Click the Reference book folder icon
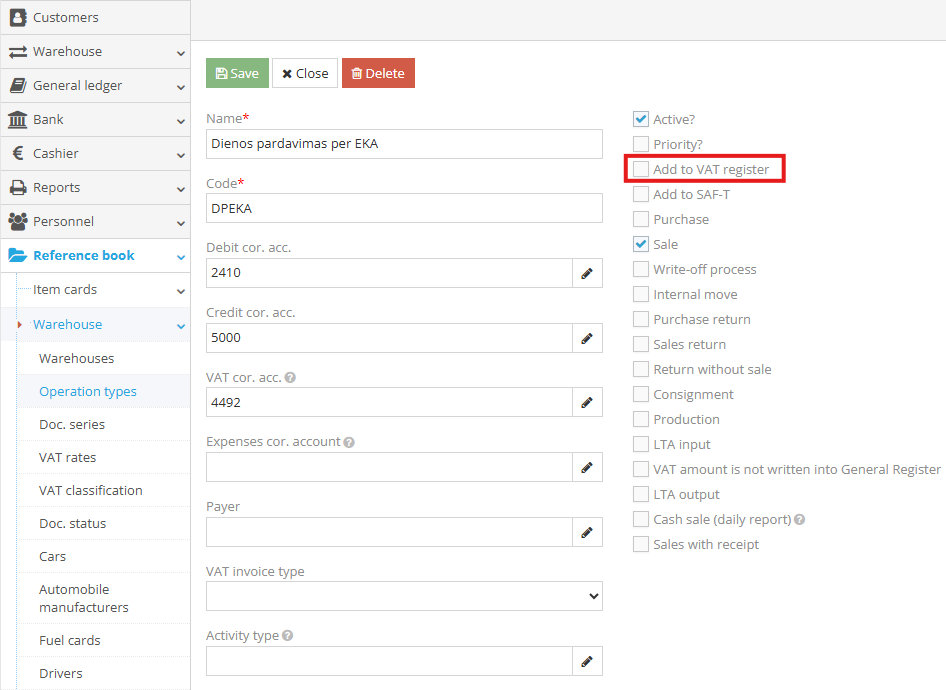This screenshot has height=690, width=946. click(17, 255)
